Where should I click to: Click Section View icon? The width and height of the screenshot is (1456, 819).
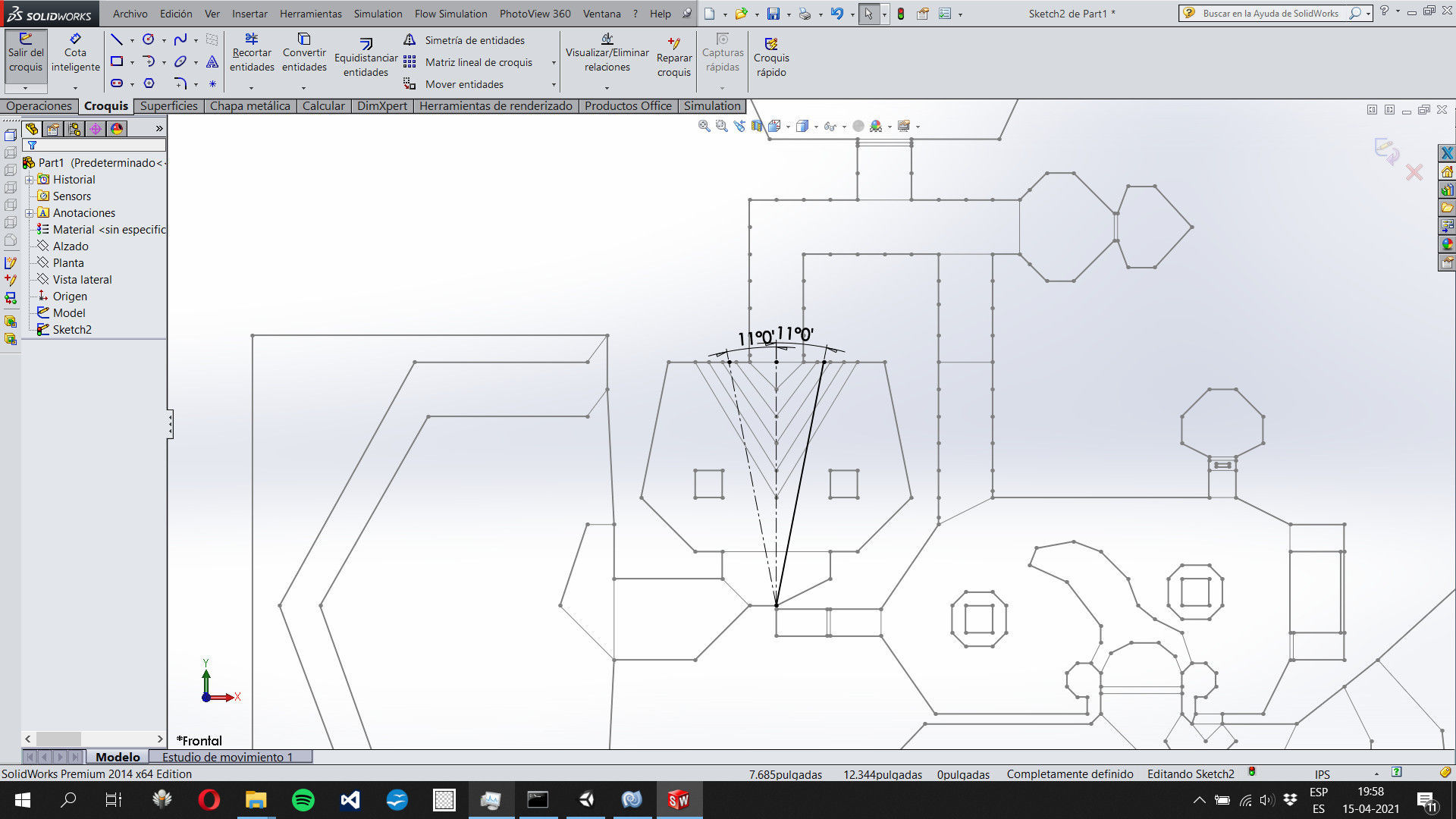tap(757, 126)
